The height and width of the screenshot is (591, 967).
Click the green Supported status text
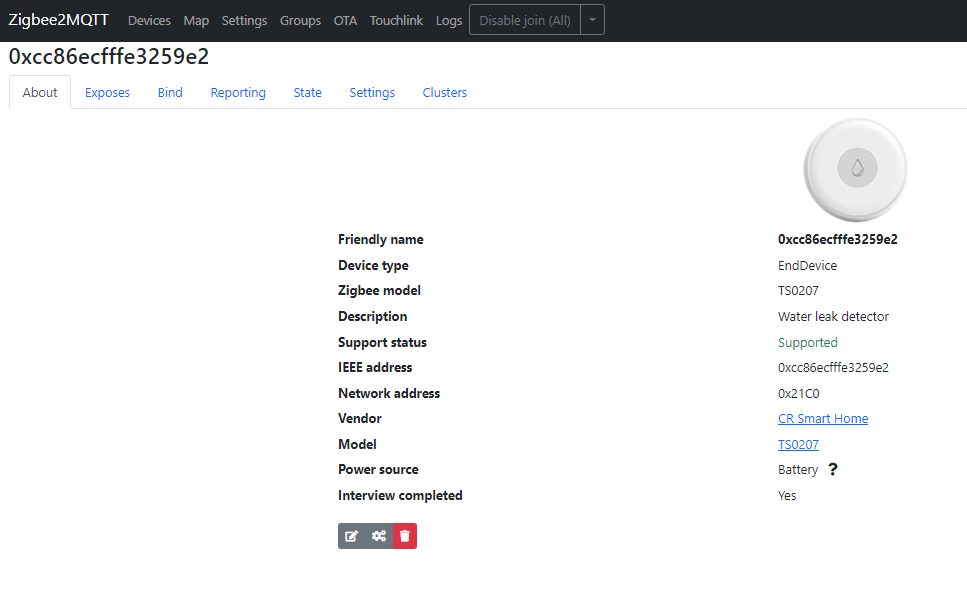[807, 342]
